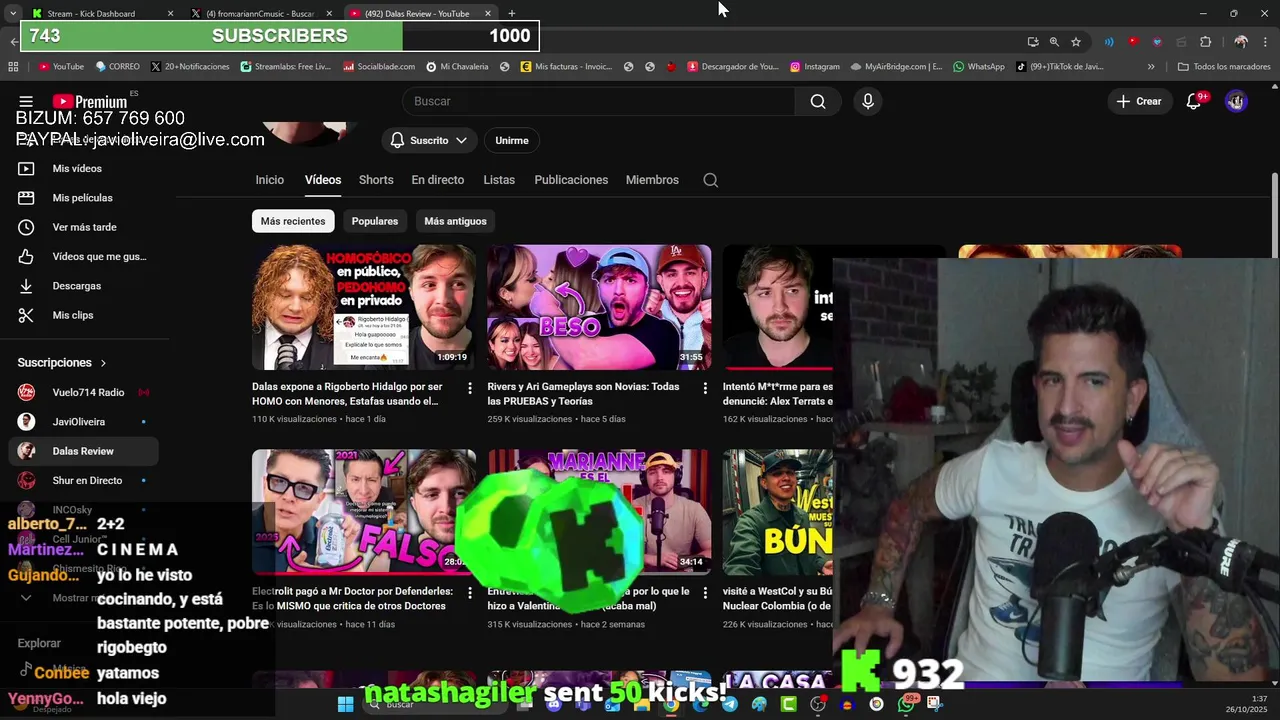Open video titled Rivers y Ari Gameplays son Novias
Viewport: 1280px width, 720px height.
tap(583, 394)
